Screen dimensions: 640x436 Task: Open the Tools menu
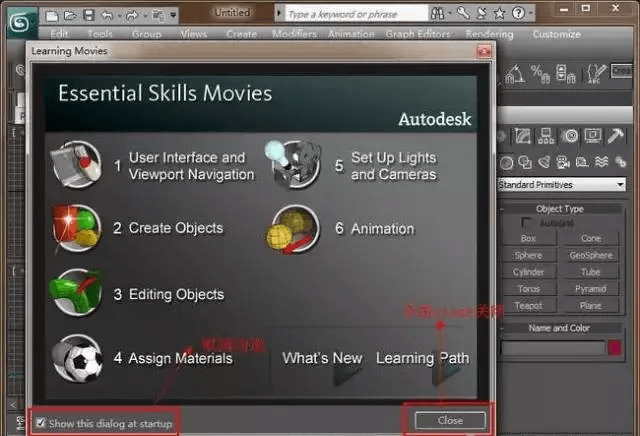(100, 34)
